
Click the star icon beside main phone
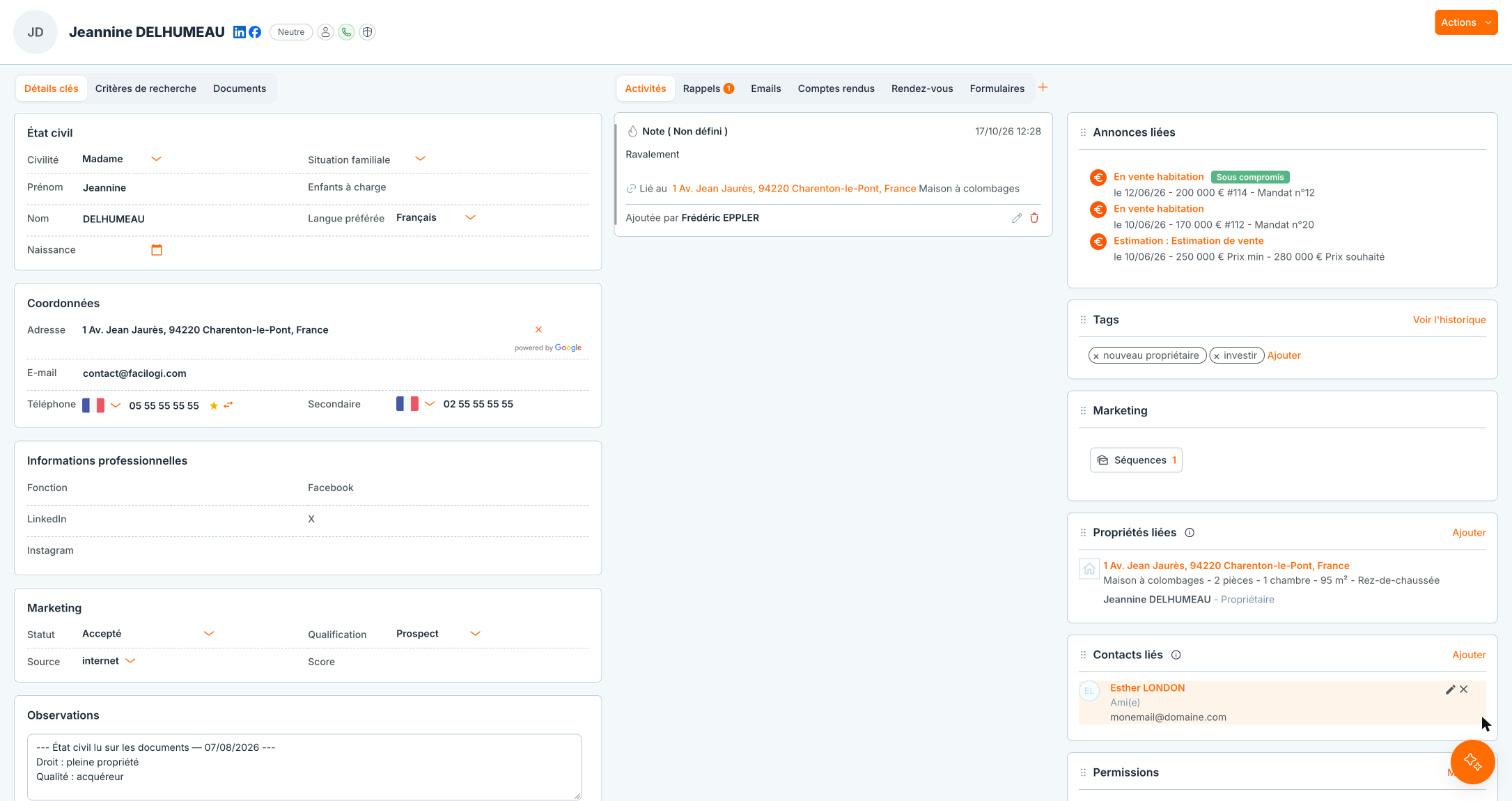(213, 405)
